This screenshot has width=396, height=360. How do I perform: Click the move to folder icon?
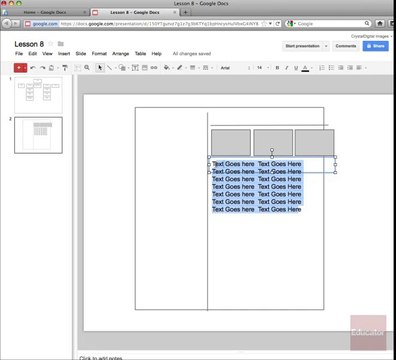coord(61,44)
